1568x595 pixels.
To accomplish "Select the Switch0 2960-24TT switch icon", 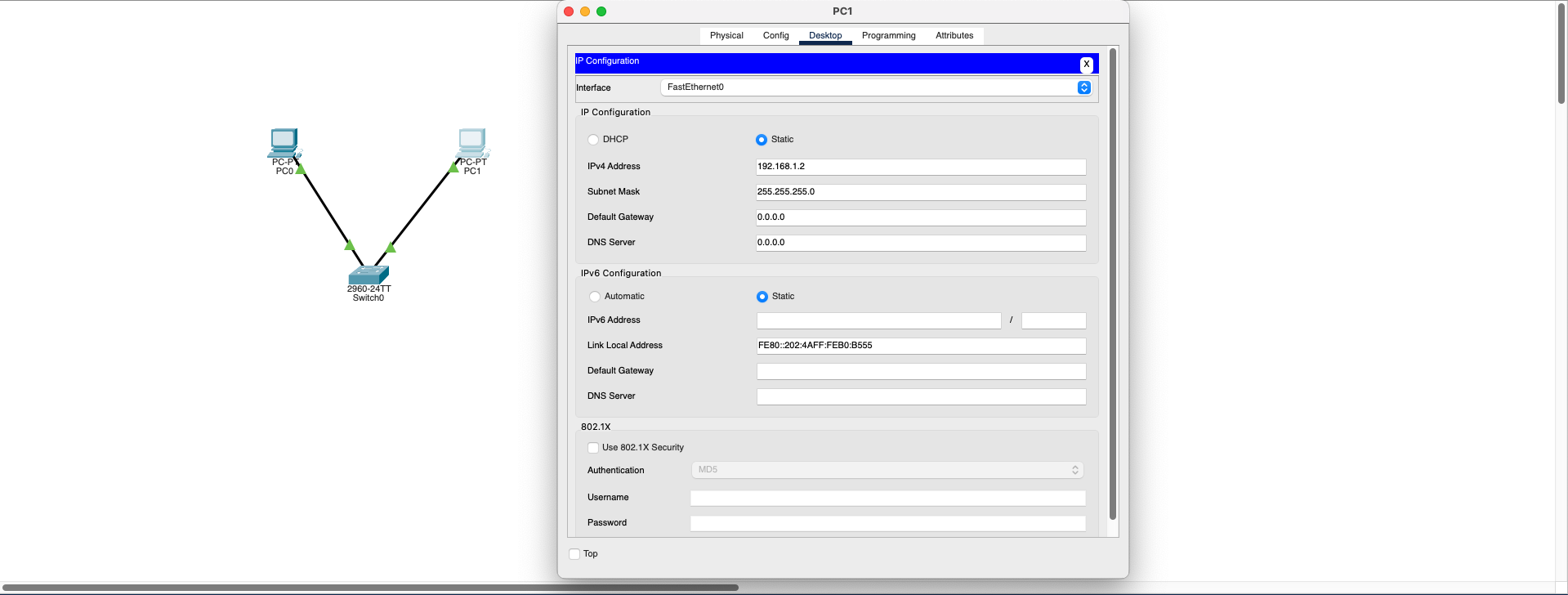I will pos(369,275).
